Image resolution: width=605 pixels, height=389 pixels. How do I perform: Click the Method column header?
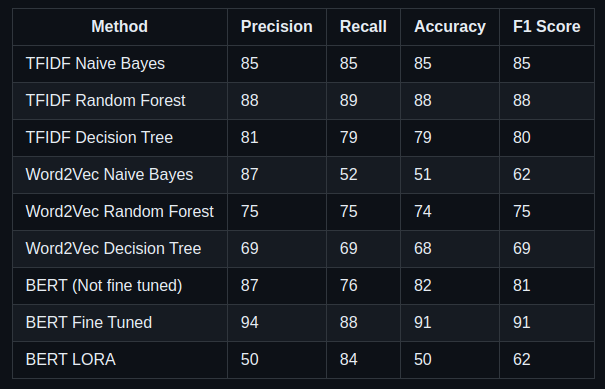click(120, 27)
